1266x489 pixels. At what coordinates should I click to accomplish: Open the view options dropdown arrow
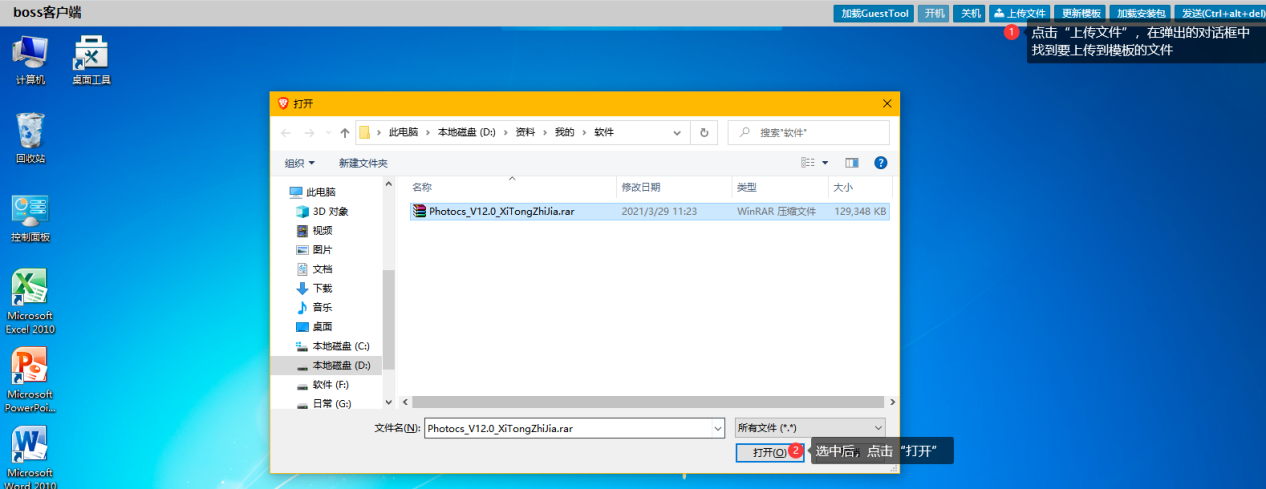coord(825,163)
